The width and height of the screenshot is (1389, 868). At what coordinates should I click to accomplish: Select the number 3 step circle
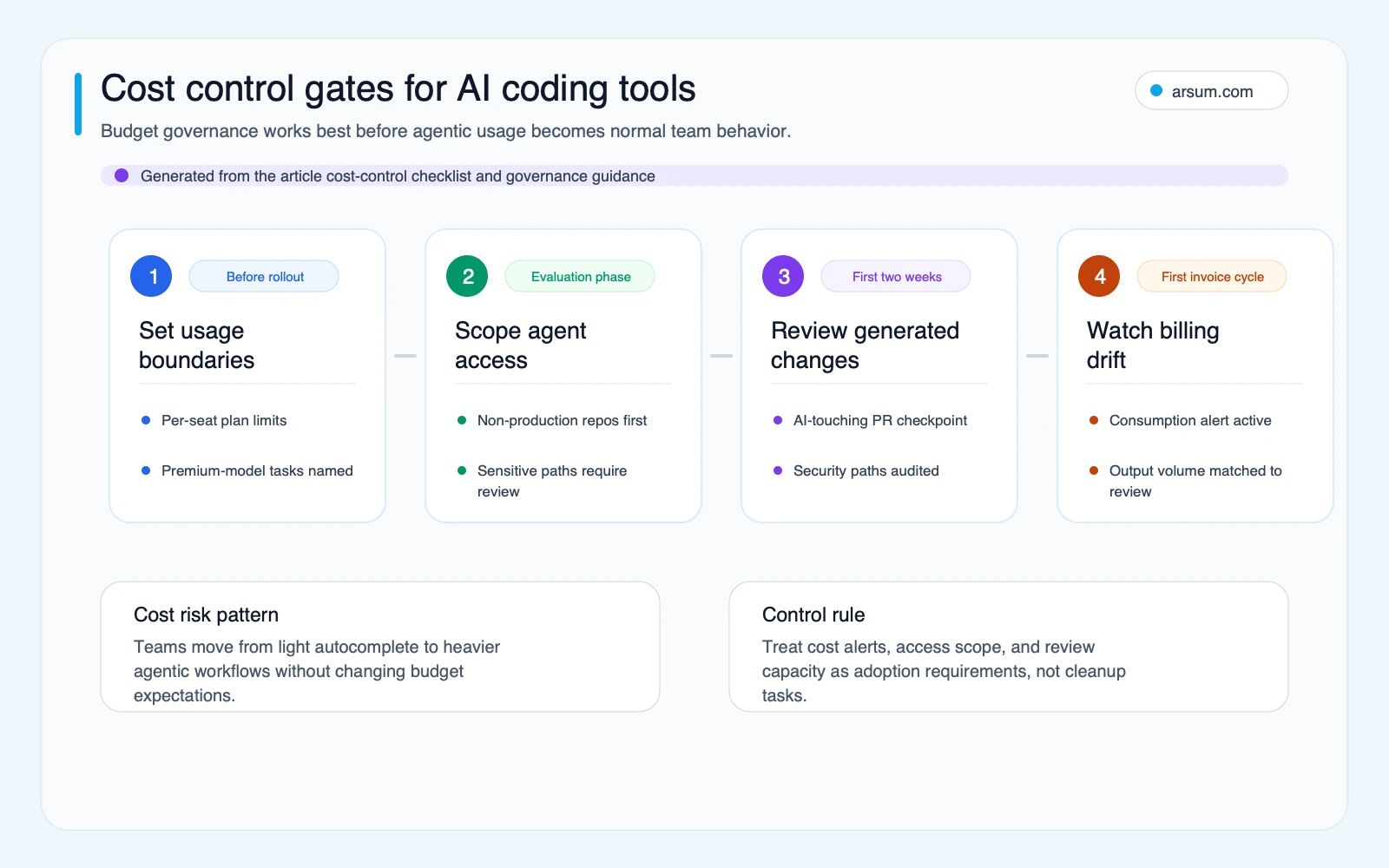click(783, 276)
